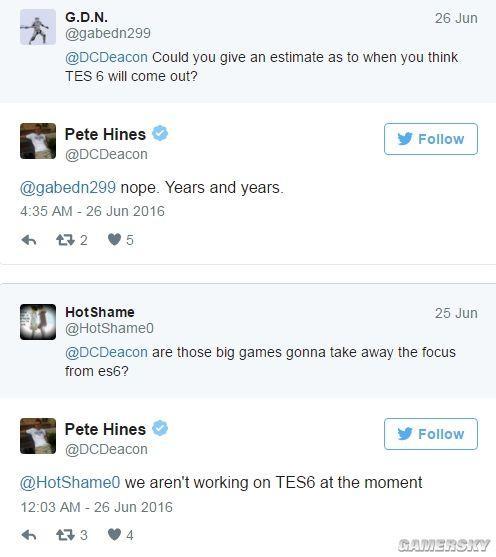Reply to the "aren't working on TES6" tweet

click(29, 535)
